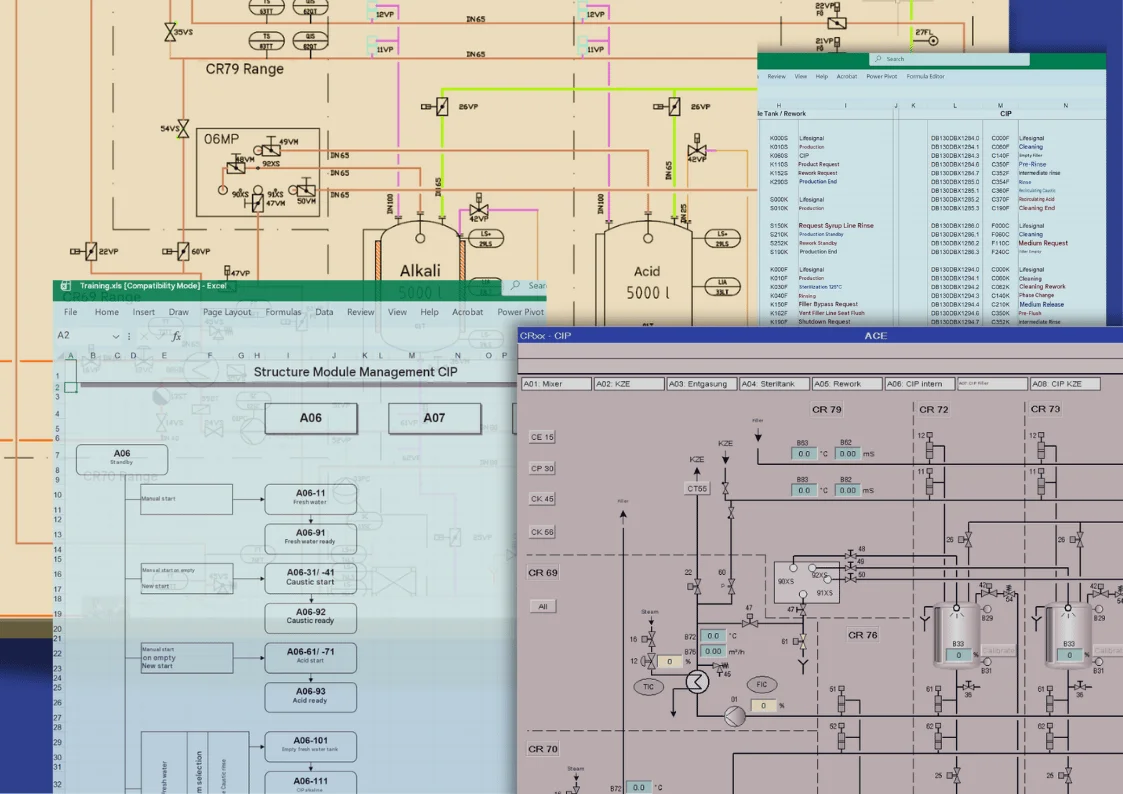The width and height of the screenshot is (1123, 794).
Task: Click the 60VP valve in the P&ID drawing
Action: point(175,251)
